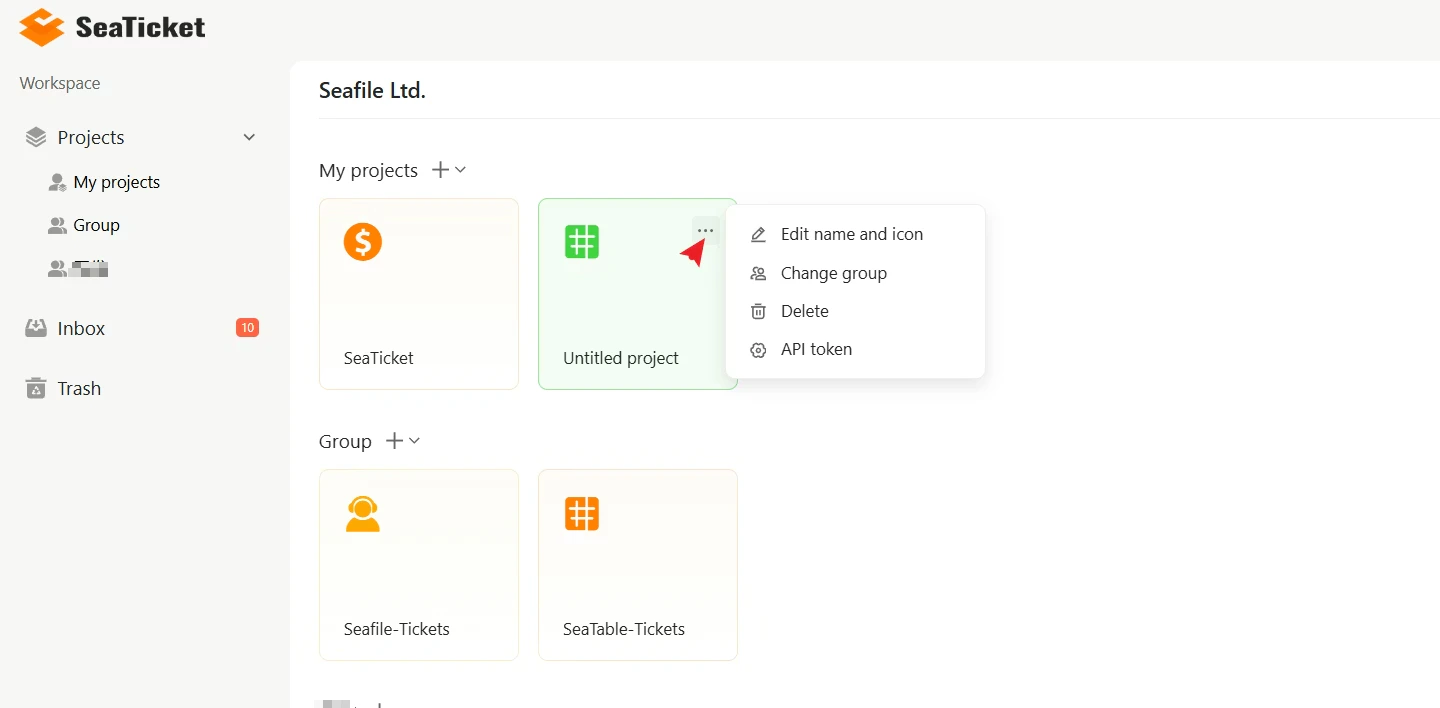Click the orange grid icon on SeaTable-Tickets
Screen dimensions: 1440x708
pos(582,513)
